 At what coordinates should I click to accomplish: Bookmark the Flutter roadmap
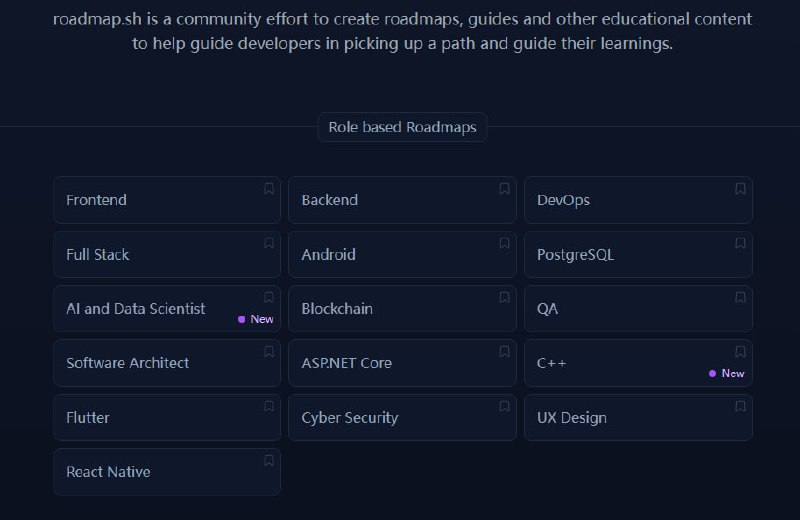coord(269,406)
